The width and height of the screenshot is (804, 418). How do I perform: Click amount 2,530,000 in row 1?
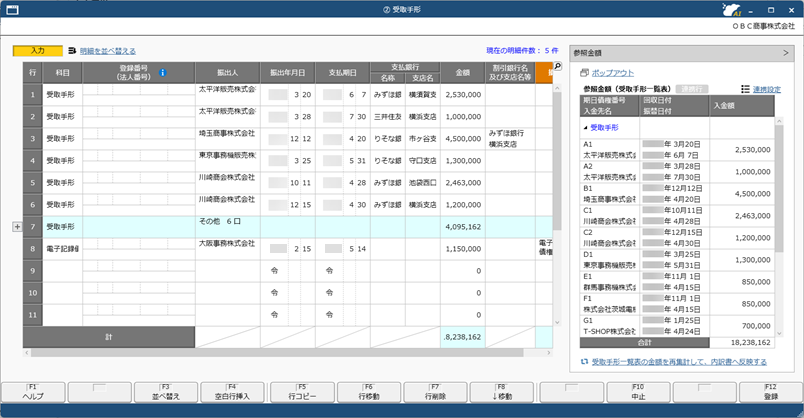(x=463, y=95)
